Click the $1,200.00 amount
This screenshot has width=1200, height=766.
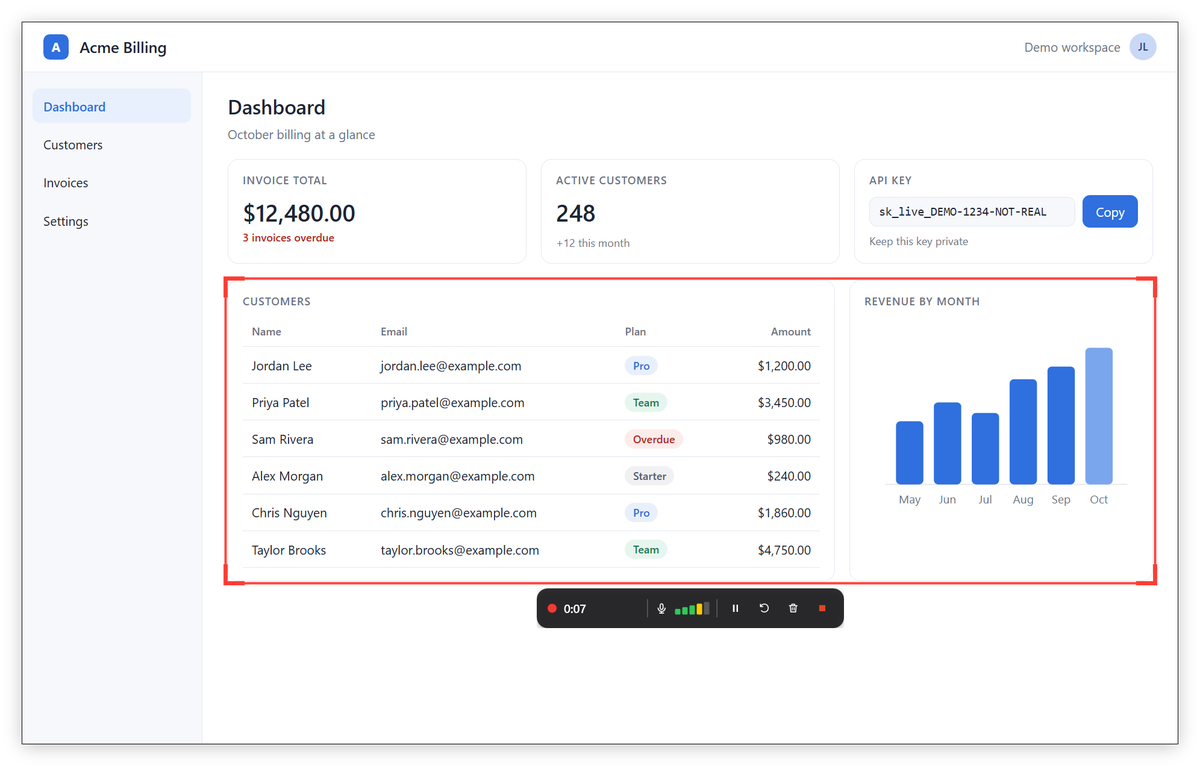784,366
